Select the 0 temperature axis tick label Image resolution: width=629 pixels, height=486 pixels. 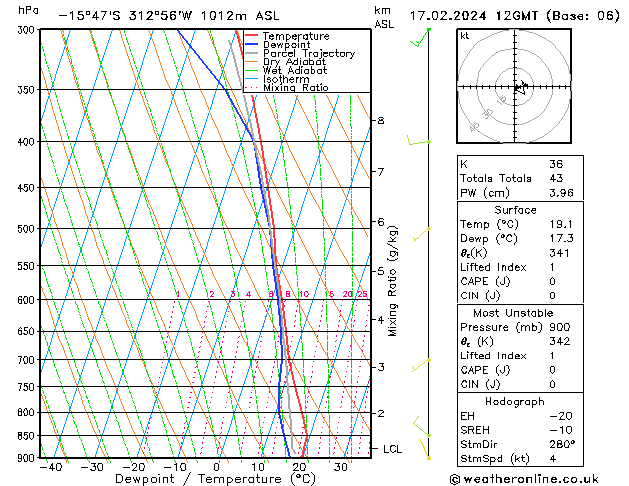217,467
